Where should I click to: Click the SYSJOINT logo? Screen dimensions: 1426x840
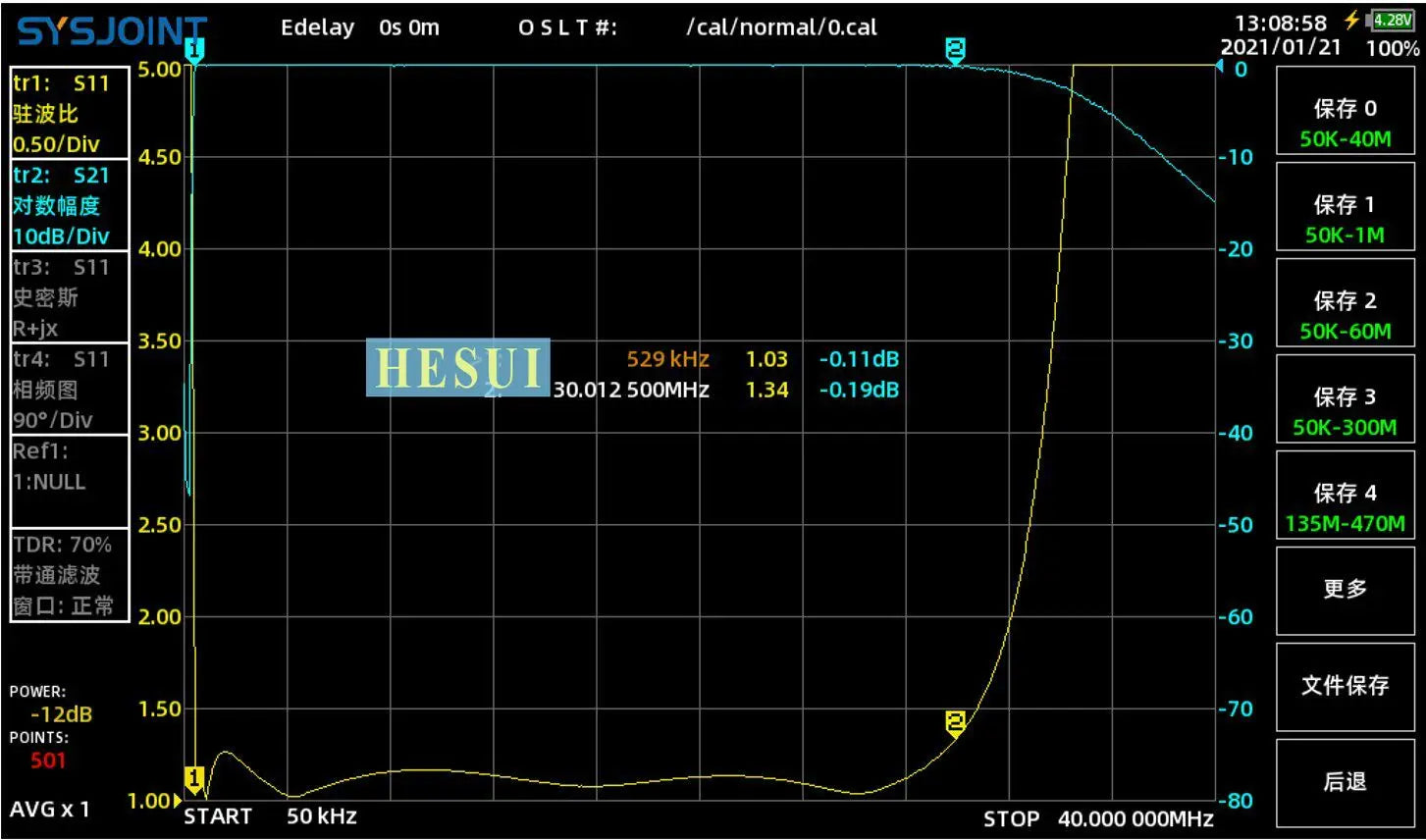(x=112, y=32)
